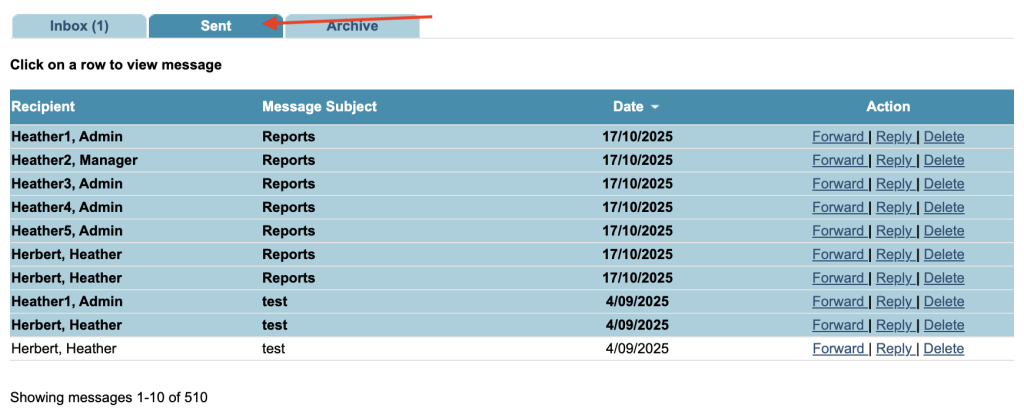The image size is (1024, 411).
Task: Delete the Heather3, Admin Reports message
Action: pos(944,184)
